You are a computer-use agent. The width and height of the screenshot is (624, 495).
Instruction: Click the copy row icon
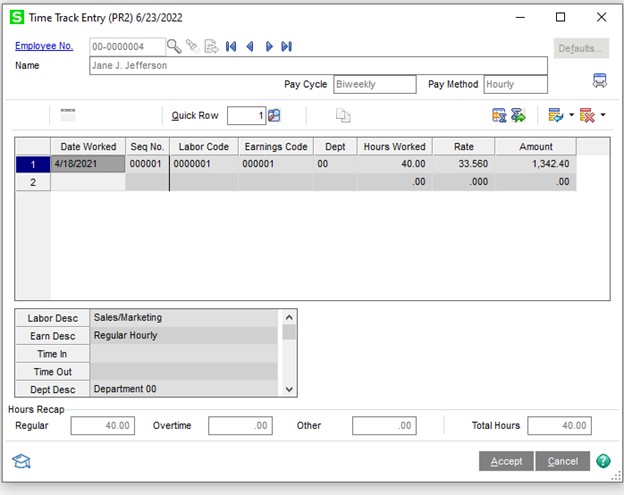(343, 116)
